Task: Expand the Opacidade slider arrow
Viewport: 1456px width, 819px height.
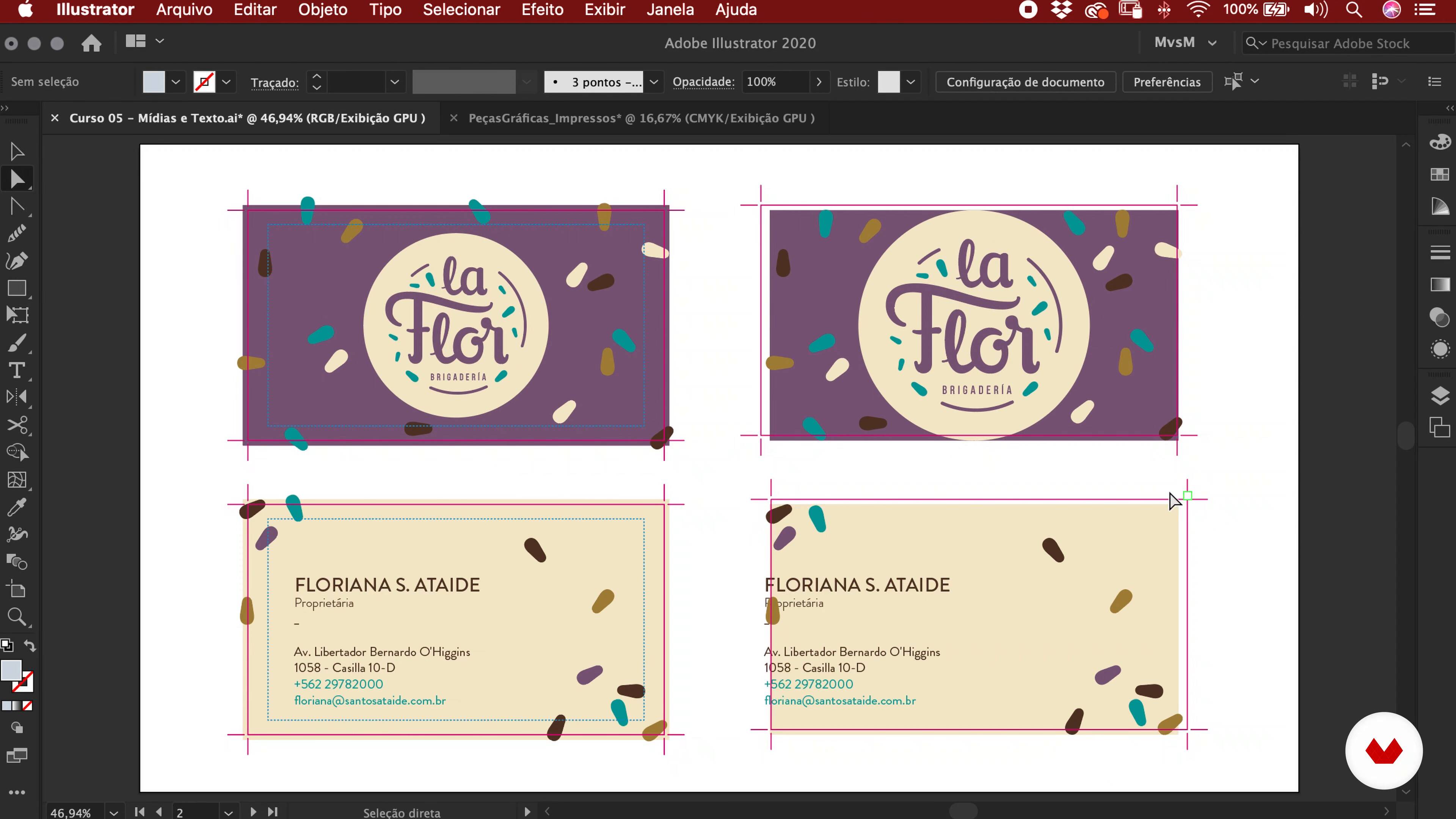Action: click(819, 82)
